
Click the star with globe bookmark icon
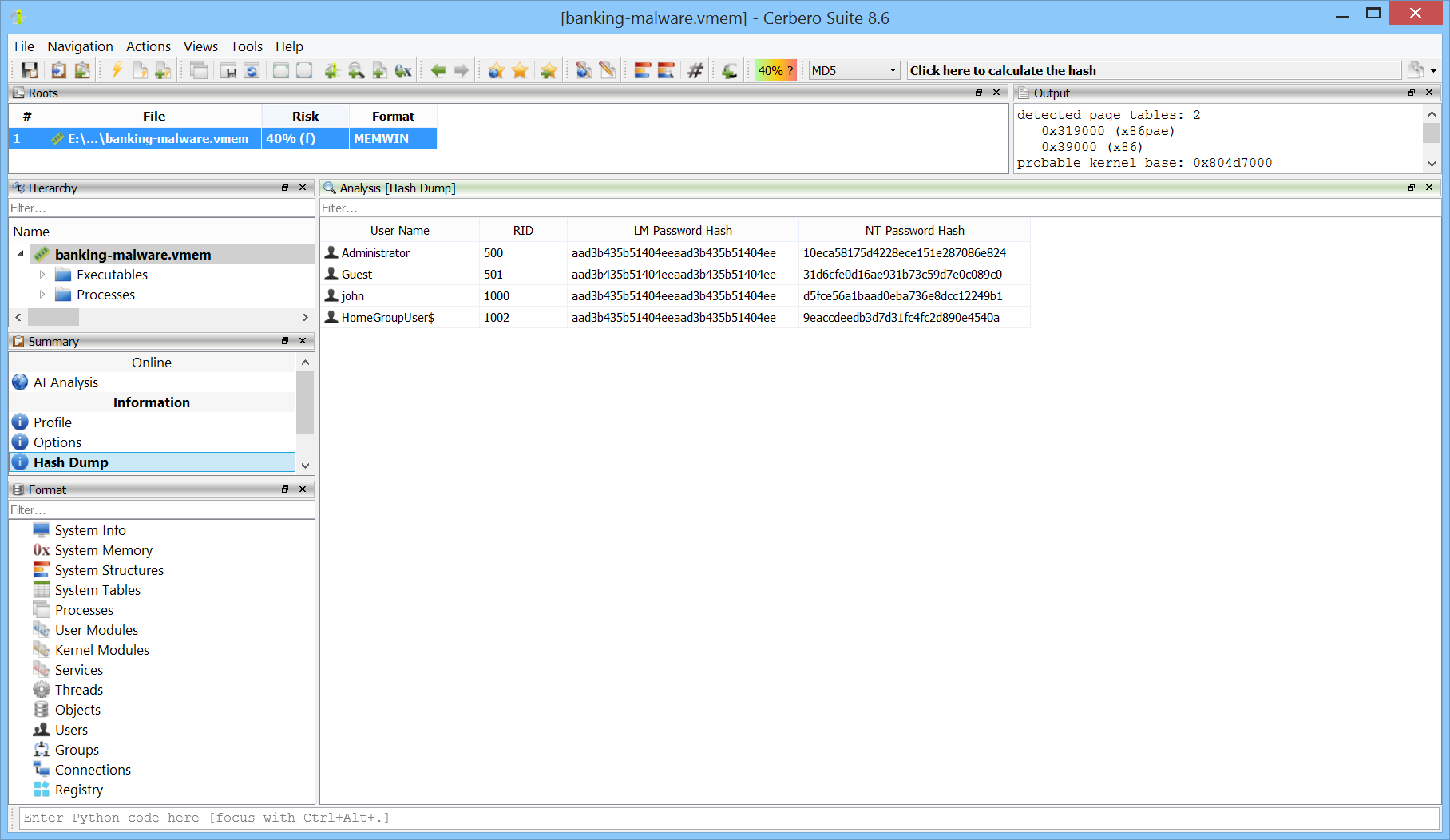click(496, 71)
